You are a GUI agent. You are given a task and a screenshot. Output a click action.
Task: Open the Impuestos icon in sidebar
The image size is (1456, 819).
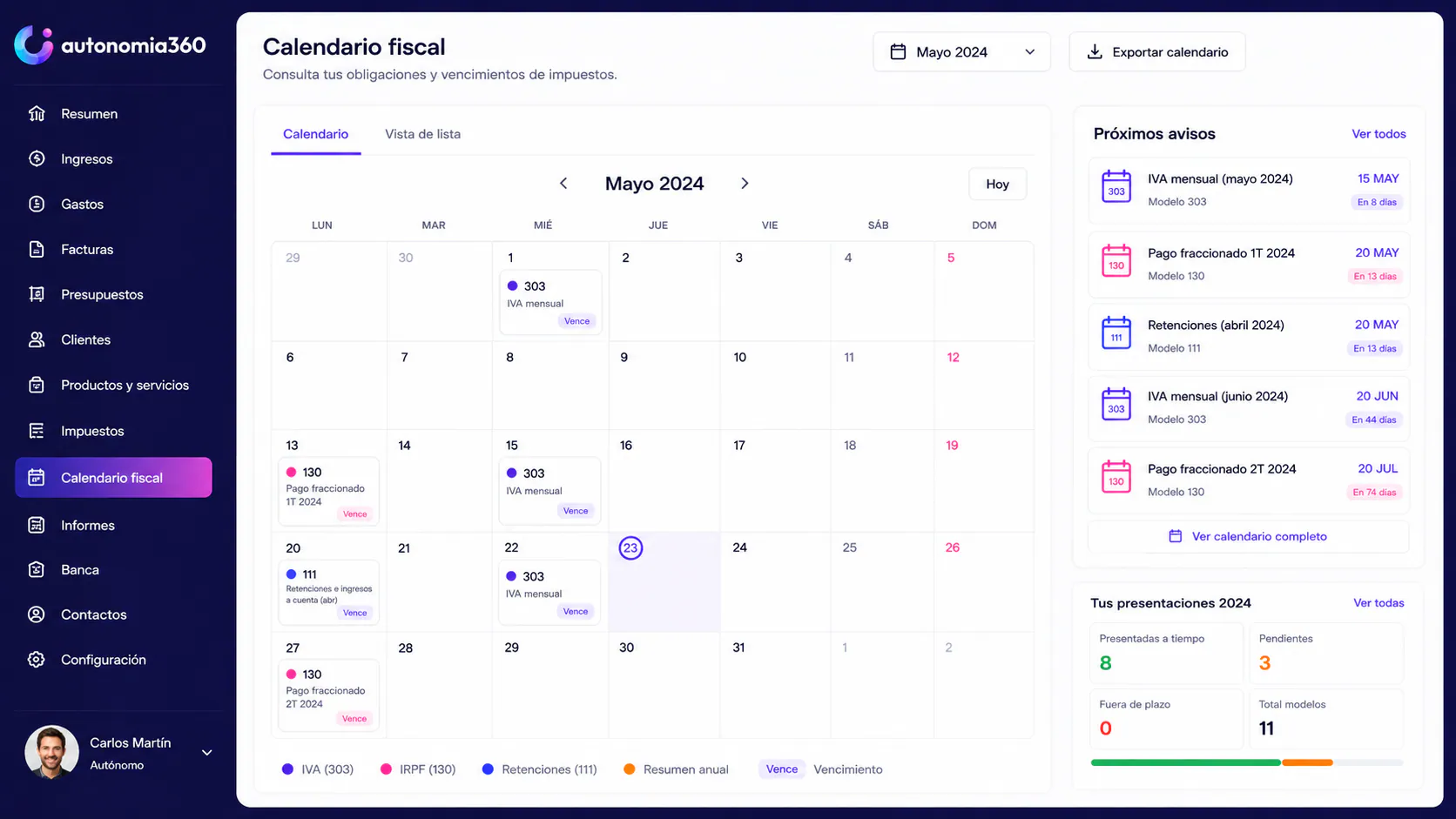37,431
